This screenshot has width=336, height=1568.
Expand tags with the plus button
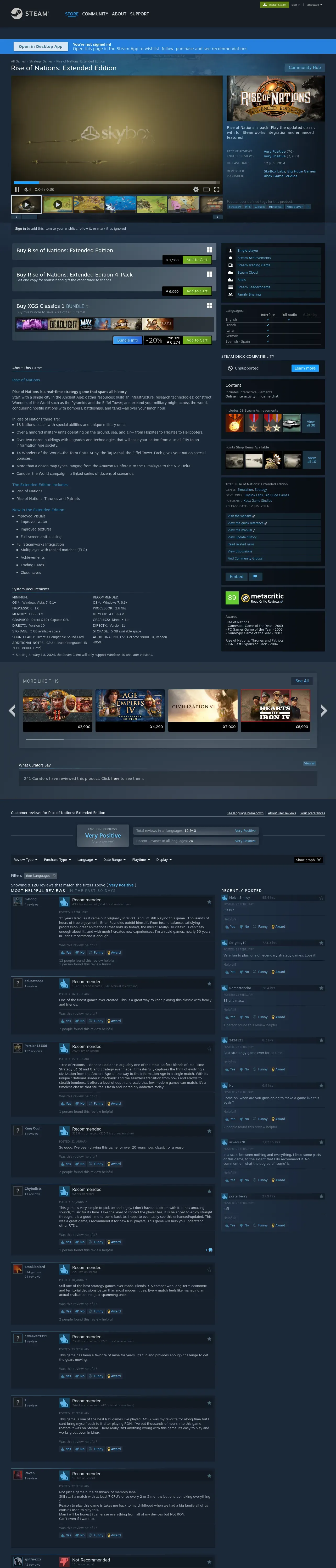click(308, 207)
